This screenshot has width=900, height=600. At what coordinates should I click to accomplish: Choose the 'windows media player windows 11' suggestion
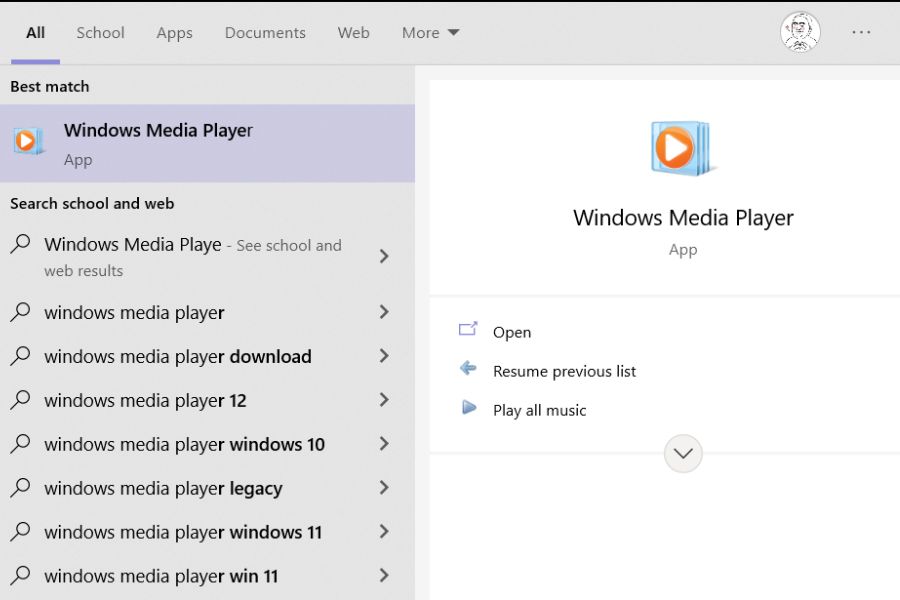(183, 532)
